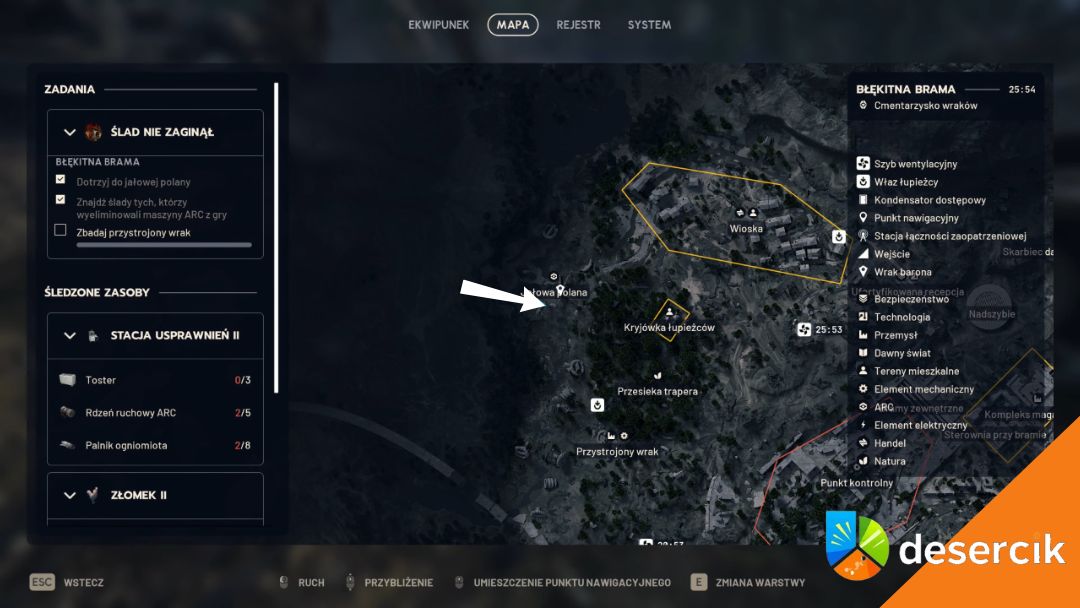The width and height of the screenshot is (1080, 608).
Task: Switch to the Ekwipunek tab
Action: pyautogui.click(x=438, y=25)
